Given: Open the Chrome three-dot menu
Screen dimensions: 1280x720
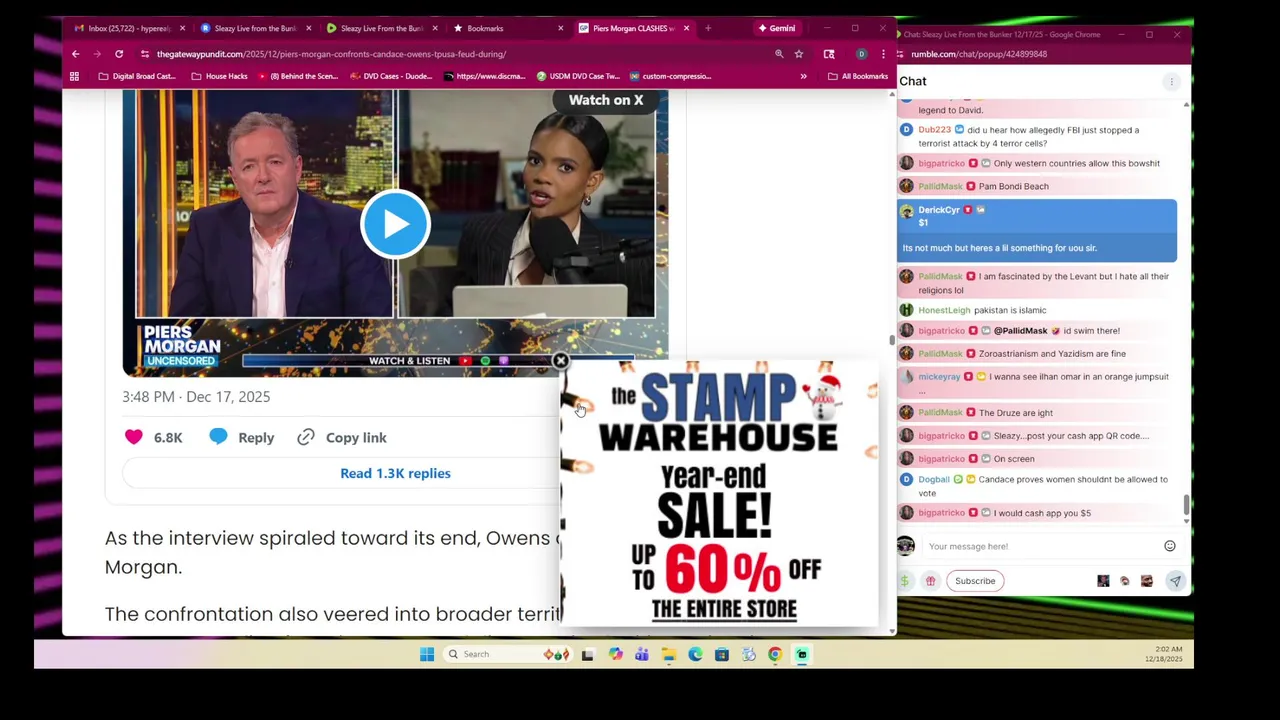Looking at the screenshot, I should click(882, 54).
